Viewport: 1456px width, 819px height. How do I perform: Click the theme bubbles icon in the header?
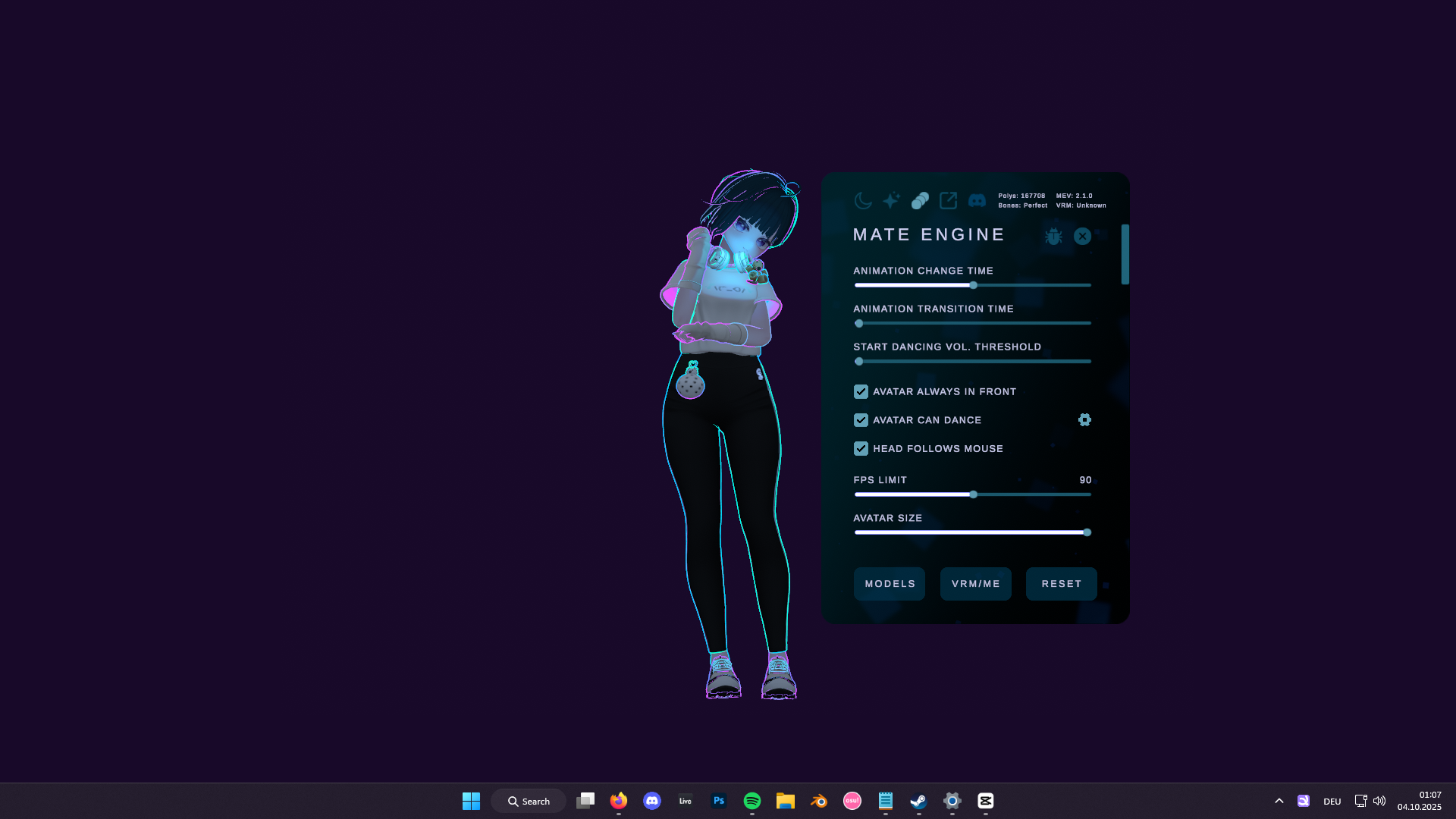point(920,200)
